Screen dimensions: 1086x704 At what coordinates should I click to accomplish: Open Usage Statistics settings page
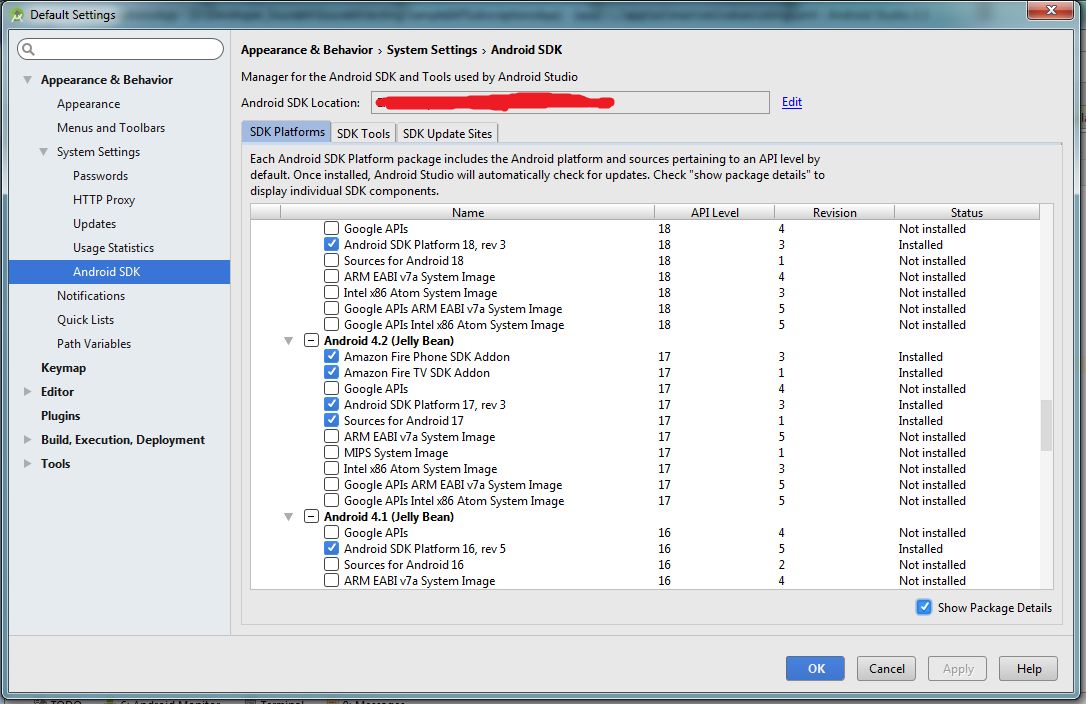click(x=114, y=247)
